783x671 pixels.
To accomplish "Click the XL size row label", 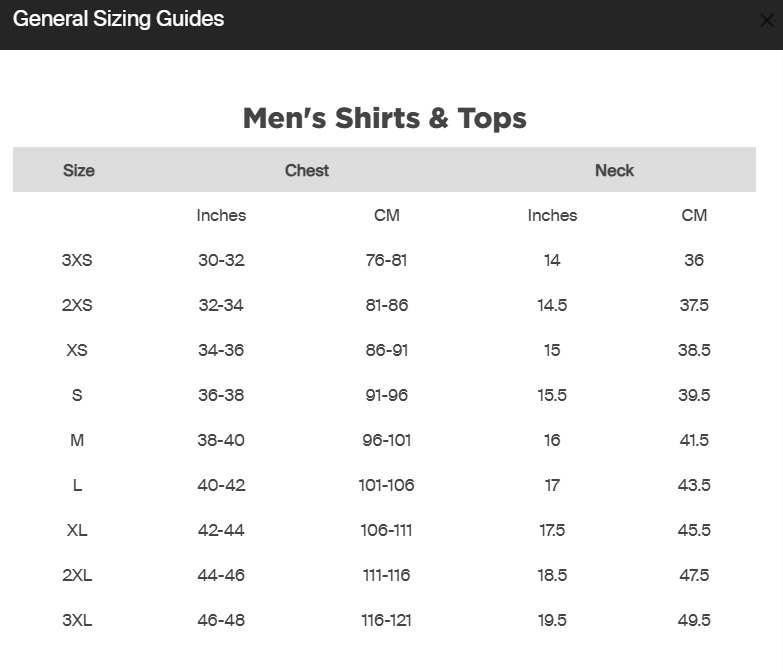I will click(x=77, y=530).
